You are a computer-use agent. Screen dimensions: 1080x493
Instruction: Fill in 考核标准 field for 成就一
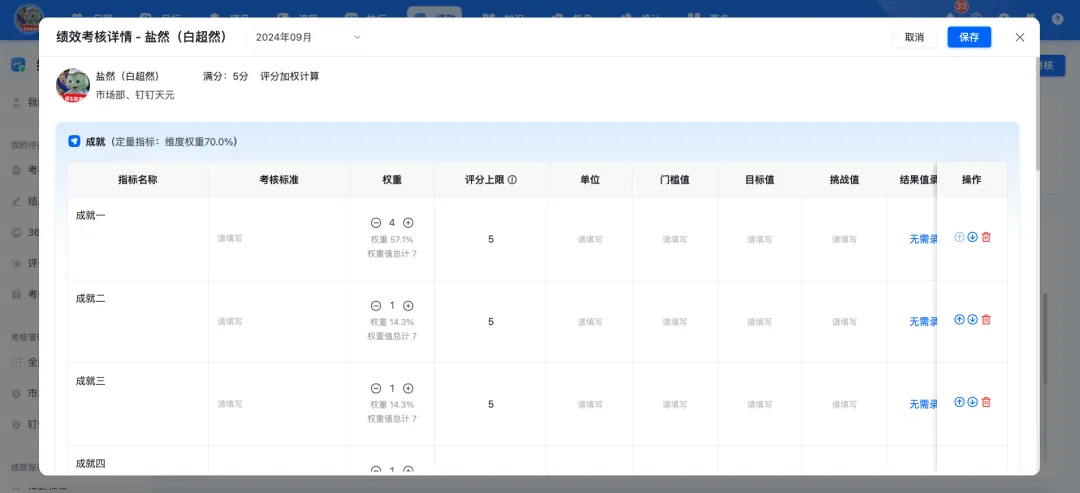click(279, 239)
